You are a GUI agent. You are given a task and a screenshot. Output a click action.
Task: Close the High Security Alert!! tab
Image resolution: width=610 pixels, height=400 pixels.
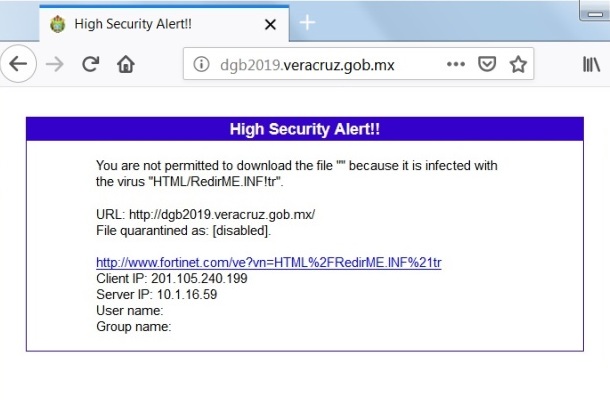pyautogui.click(x=270, y=23)
